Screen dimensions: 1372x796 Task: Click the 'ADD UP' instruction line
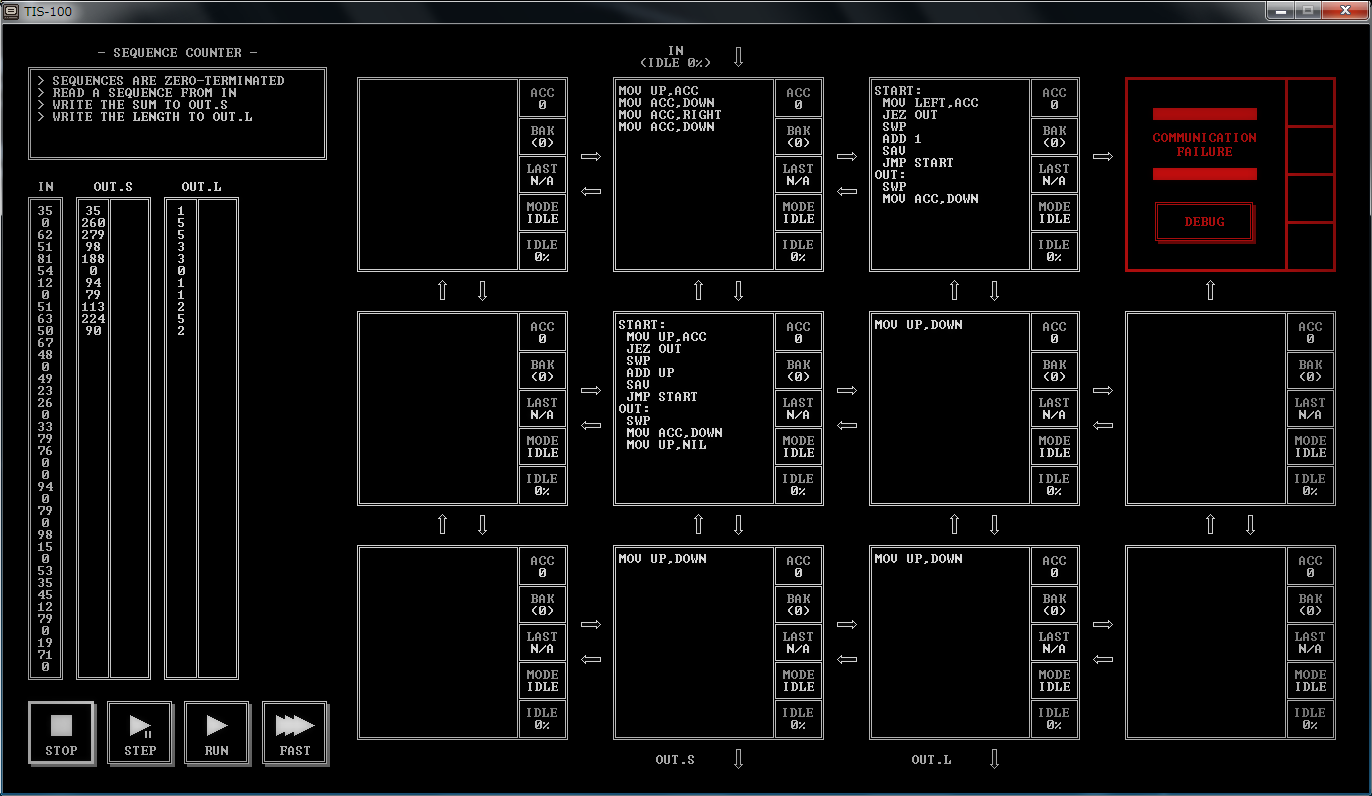[650, 373]
